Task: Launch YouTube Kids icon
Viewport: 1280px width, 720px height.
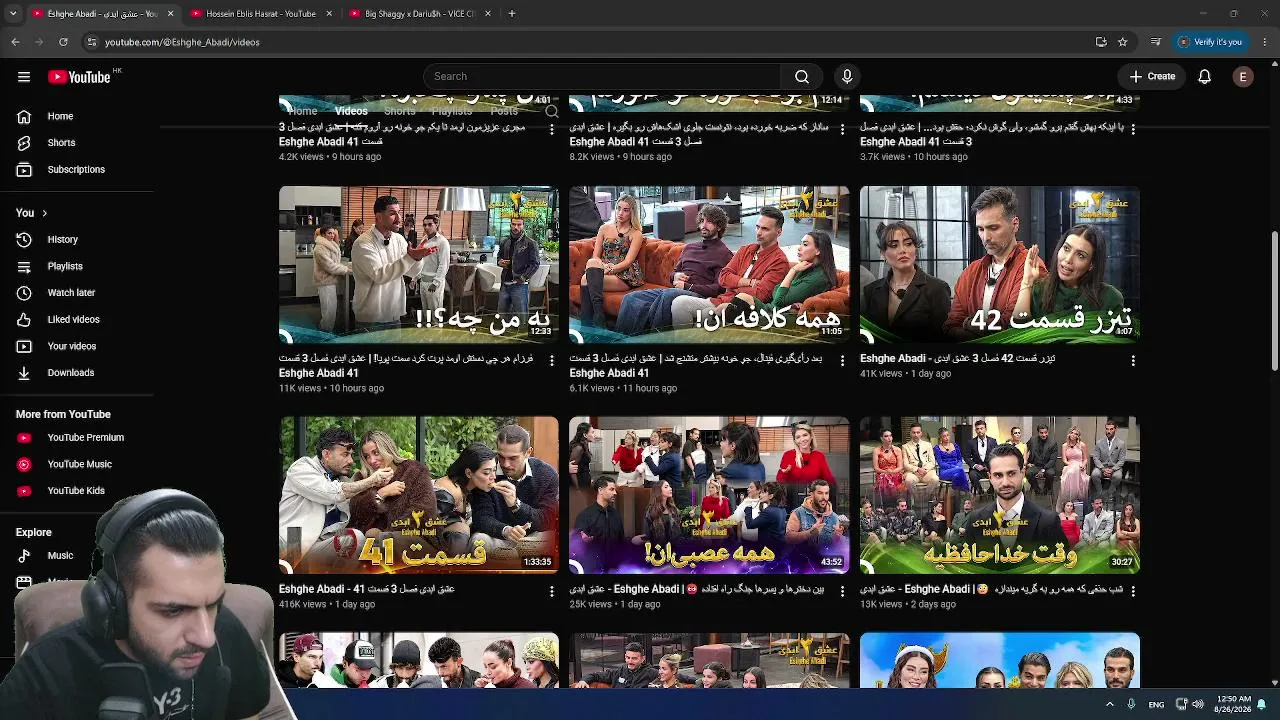Action: click(24, 491)
